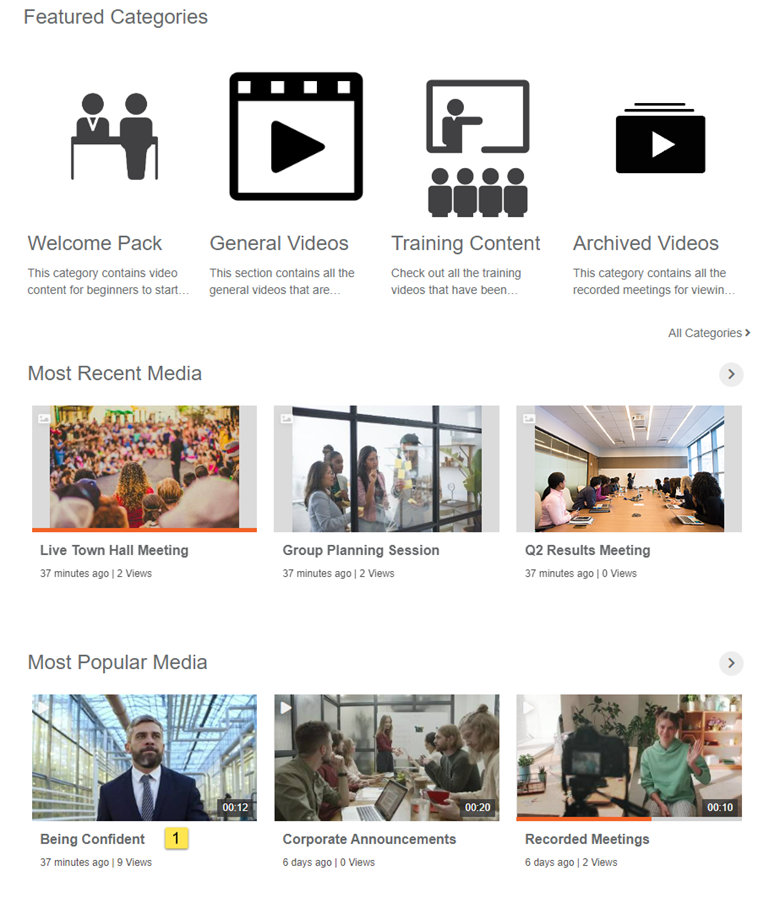The height and width of the screenshot is (909, 780).
Task: Open the Welcome Pack category icon
Action: (x=114, y=136)
